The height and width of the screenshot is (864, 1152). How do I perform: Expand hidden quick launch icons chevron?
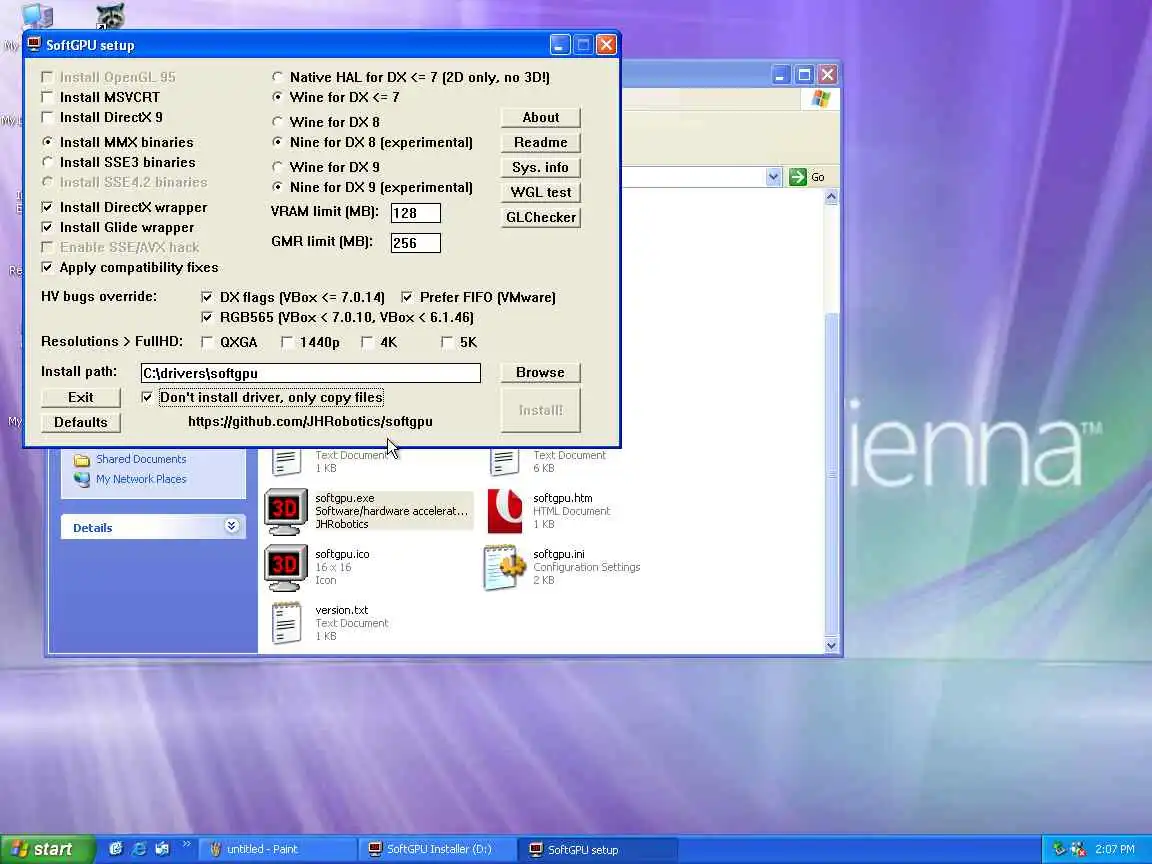tap(186, 844)
